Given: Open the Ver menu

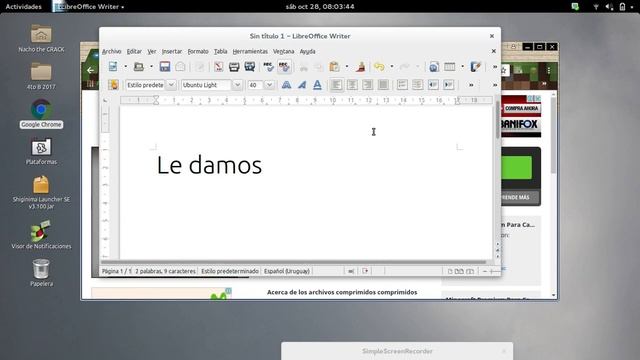Looking at the screenshot, I should pyautogui.click(x=152, y=51).
